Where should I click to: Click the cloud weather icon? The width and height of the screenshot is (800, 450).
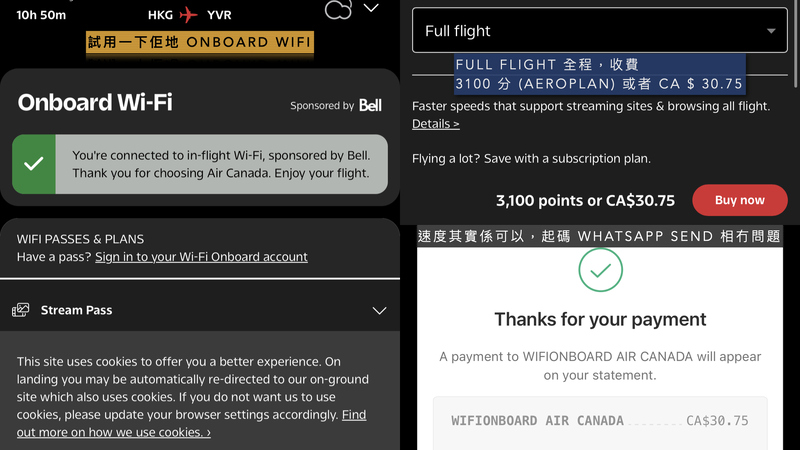[x=339, y=9]
